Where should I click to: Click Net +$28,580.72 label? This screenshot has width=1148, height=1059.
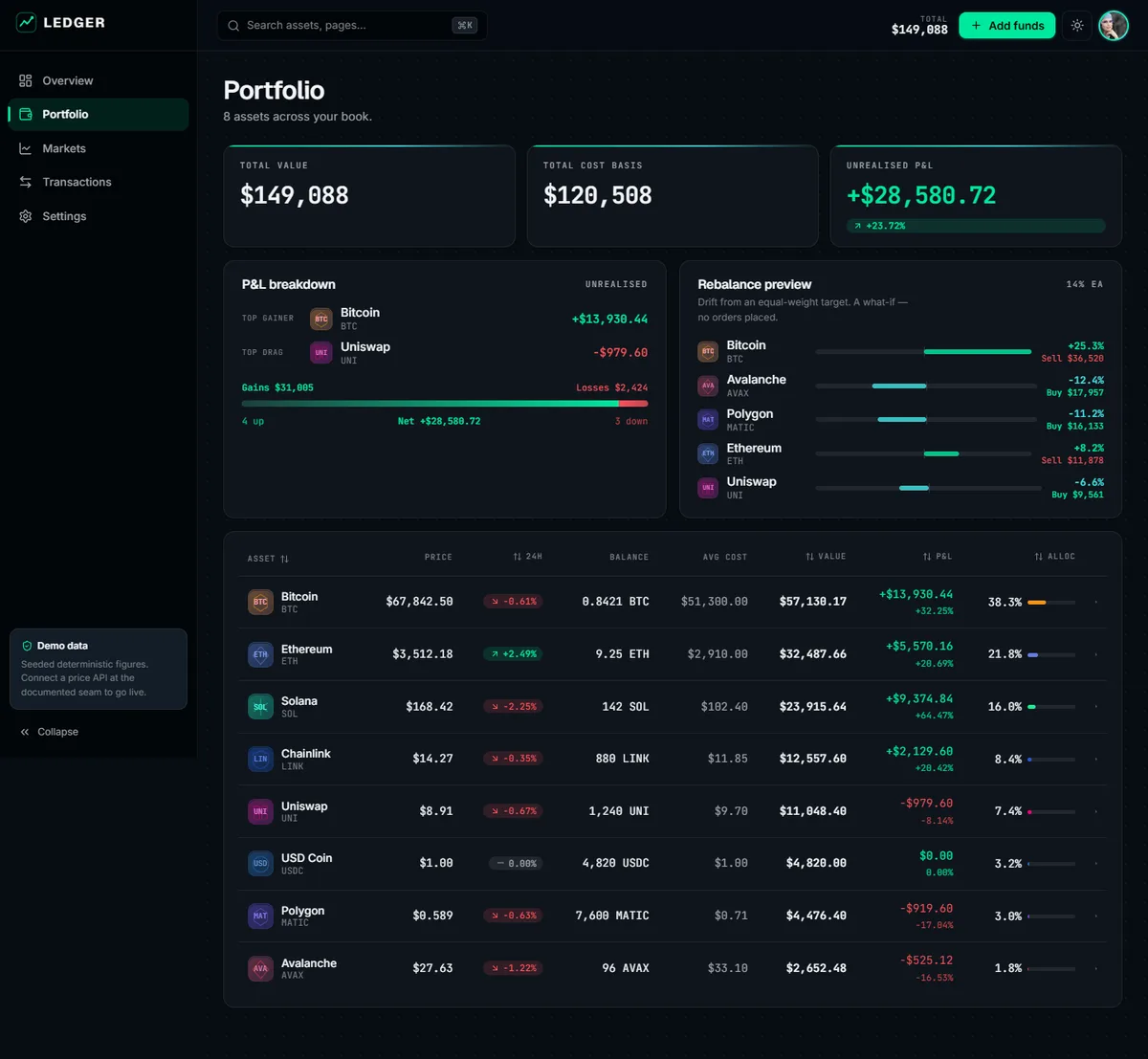[x=439, y=421]
